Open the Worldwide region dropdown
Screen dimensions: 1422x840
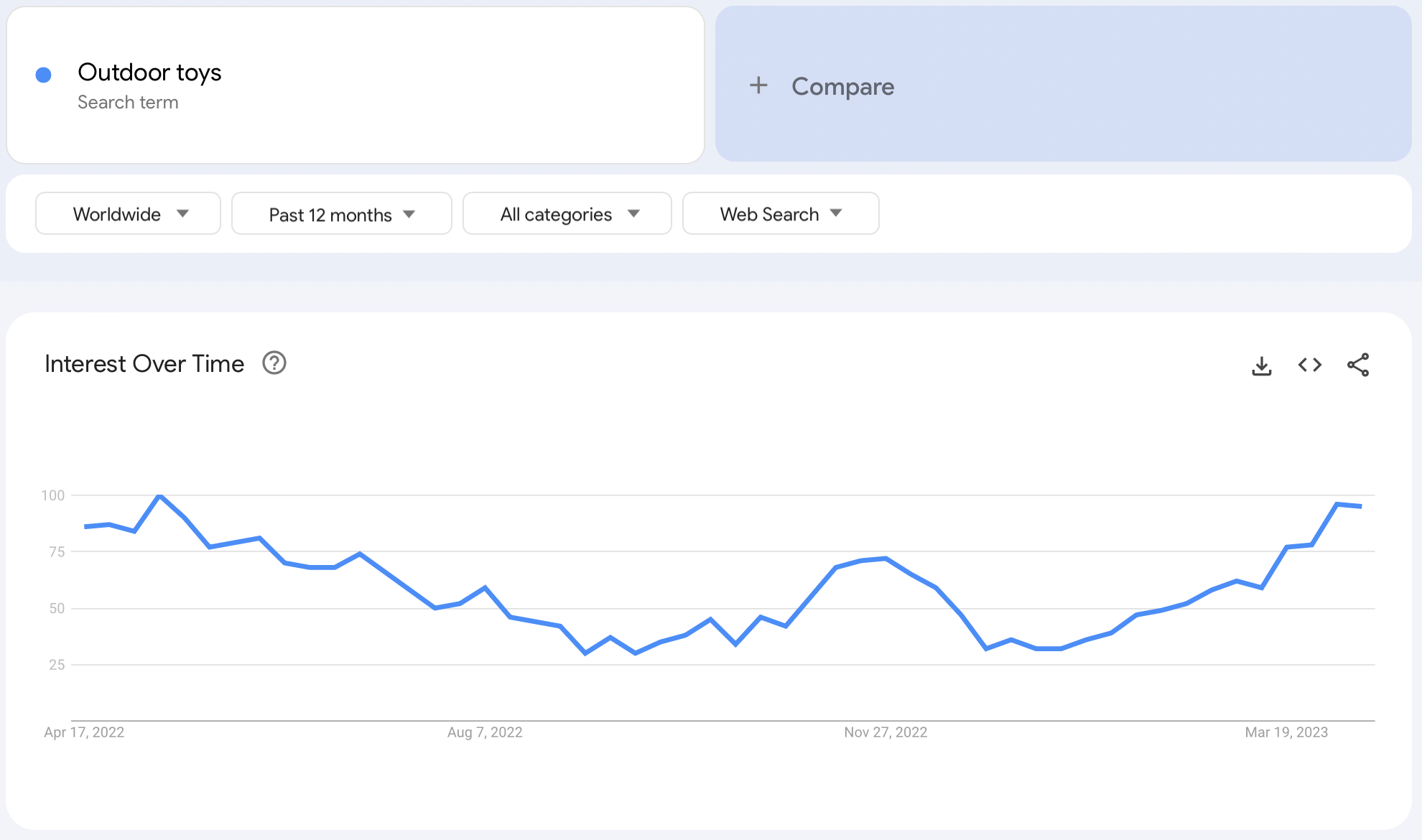(x=128, y=214)
